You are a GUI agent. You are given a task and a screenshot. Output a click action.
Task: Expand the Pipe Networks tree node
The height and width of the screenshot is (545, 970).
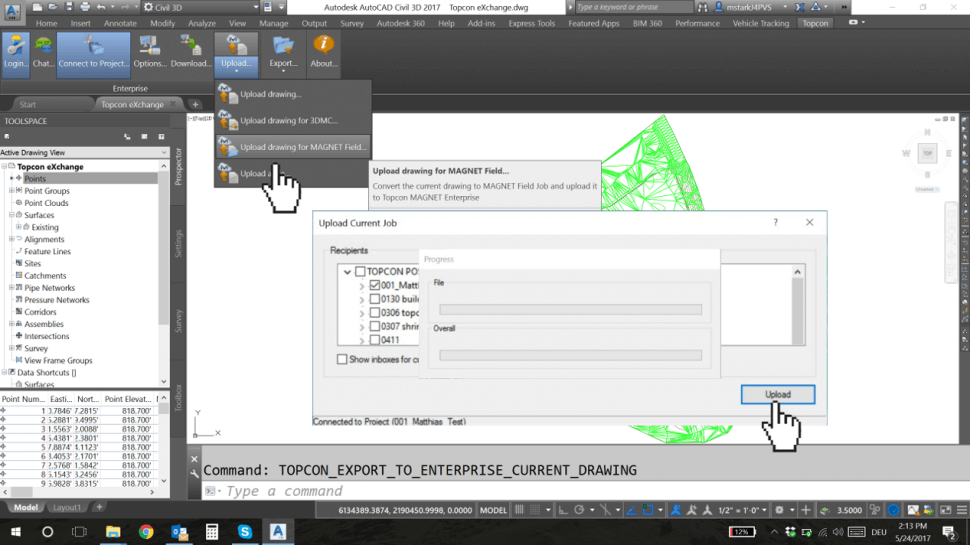pyautogui.click(x=11, y=288)
